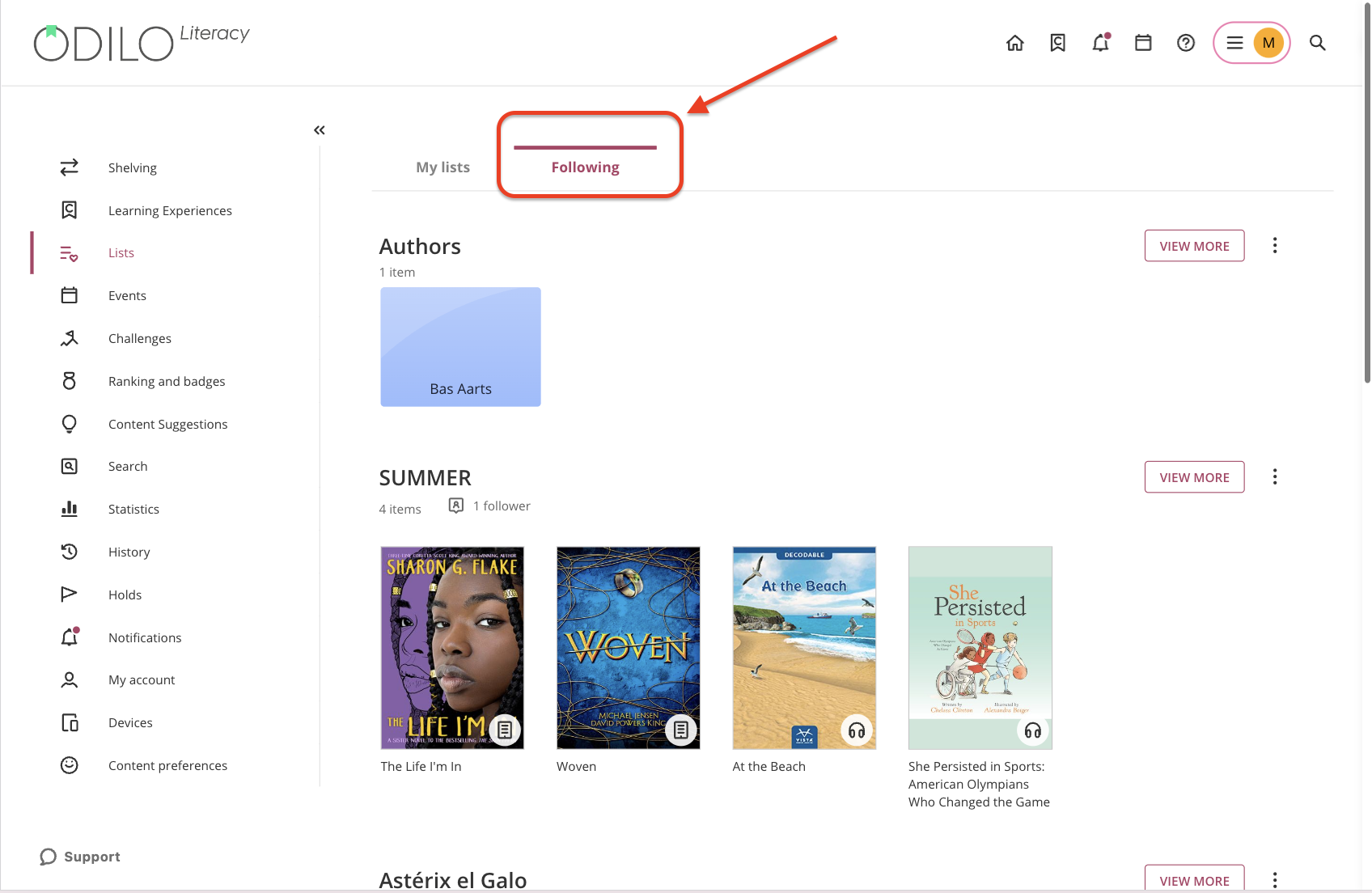The image size is (1372, 893).
Task: Click the Shelving arrows icon in the sidebar
Action: tap(70, 167)
